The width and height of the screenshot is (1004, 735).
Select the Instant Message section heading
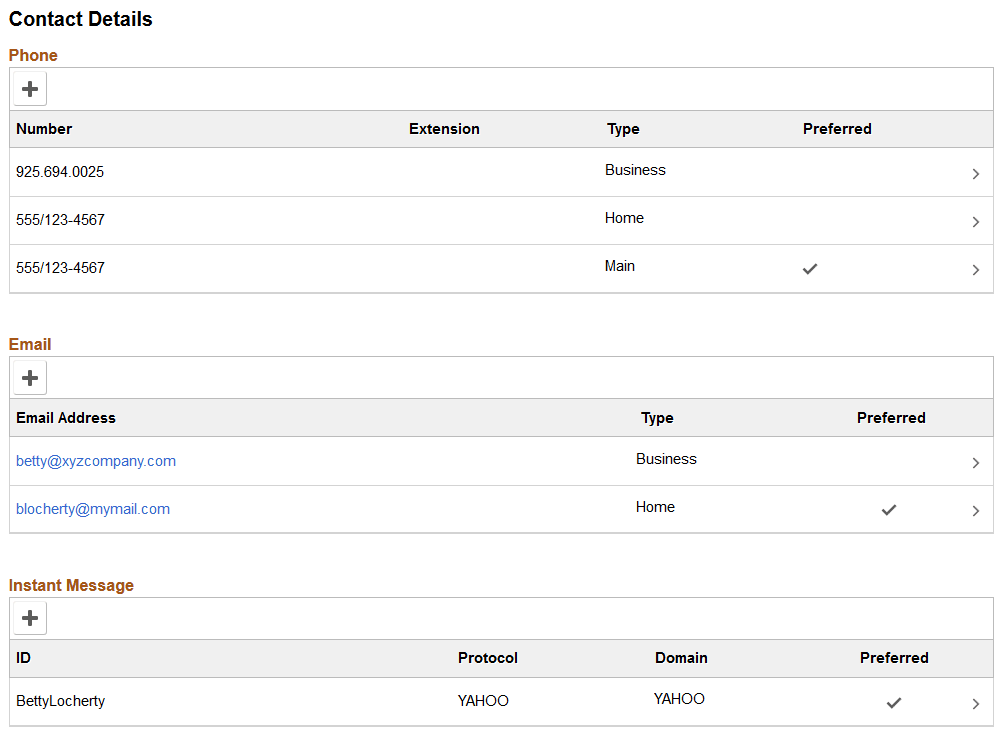tap(71, 585)
